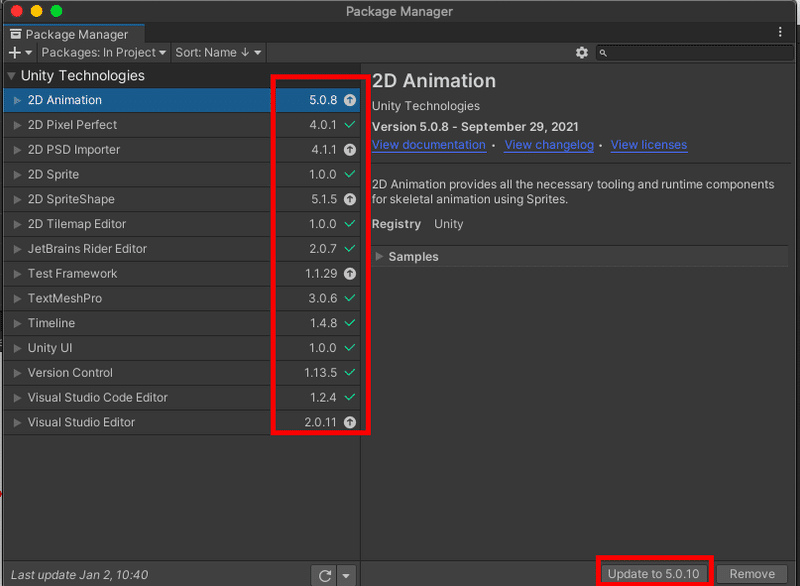Click the update-available icon for 2D Animation

[349, 100]
